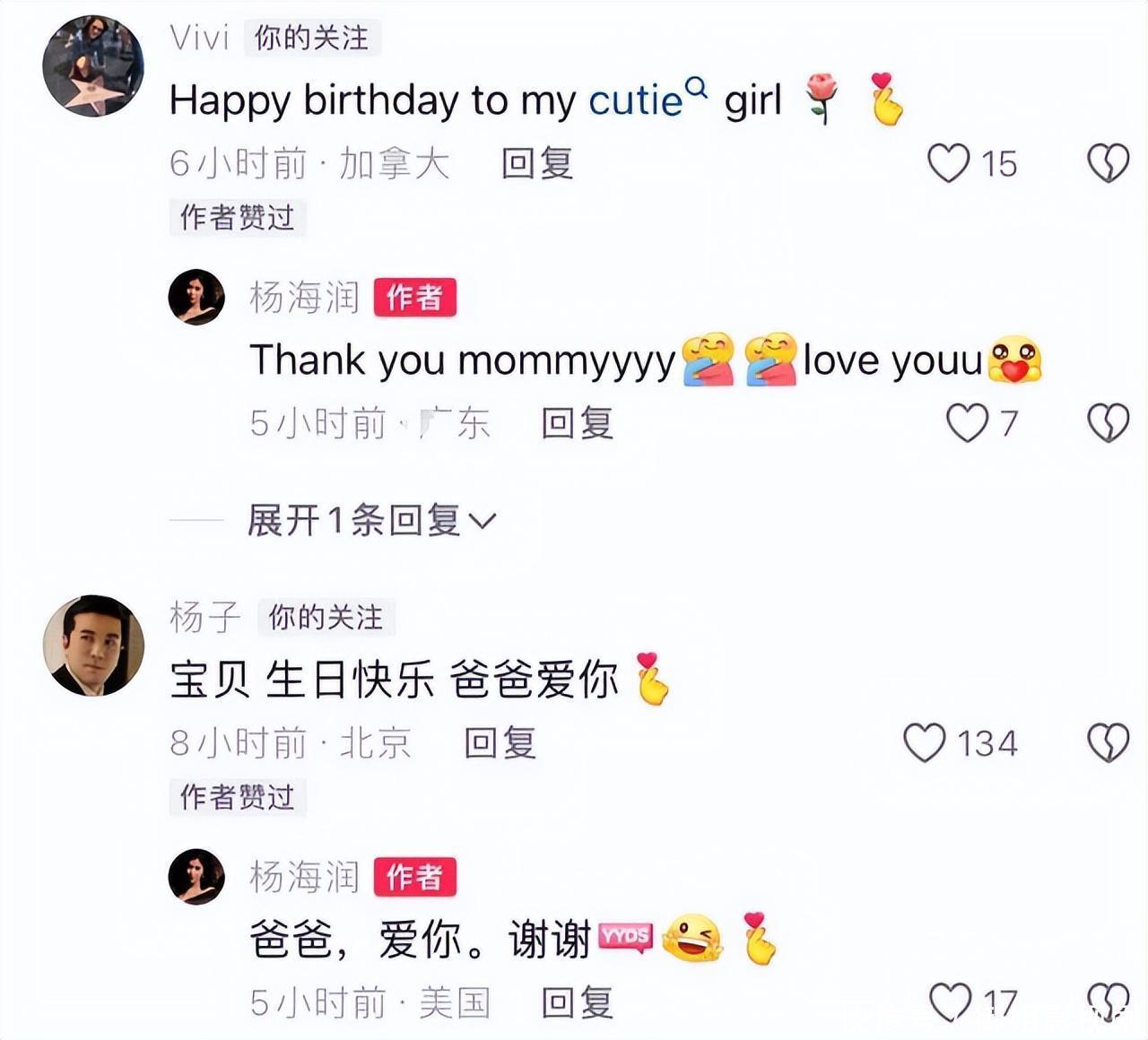Tap the search icon next to "cutie"
This screenshot has height=1040, width=1148.
click(x=697, y=88)
